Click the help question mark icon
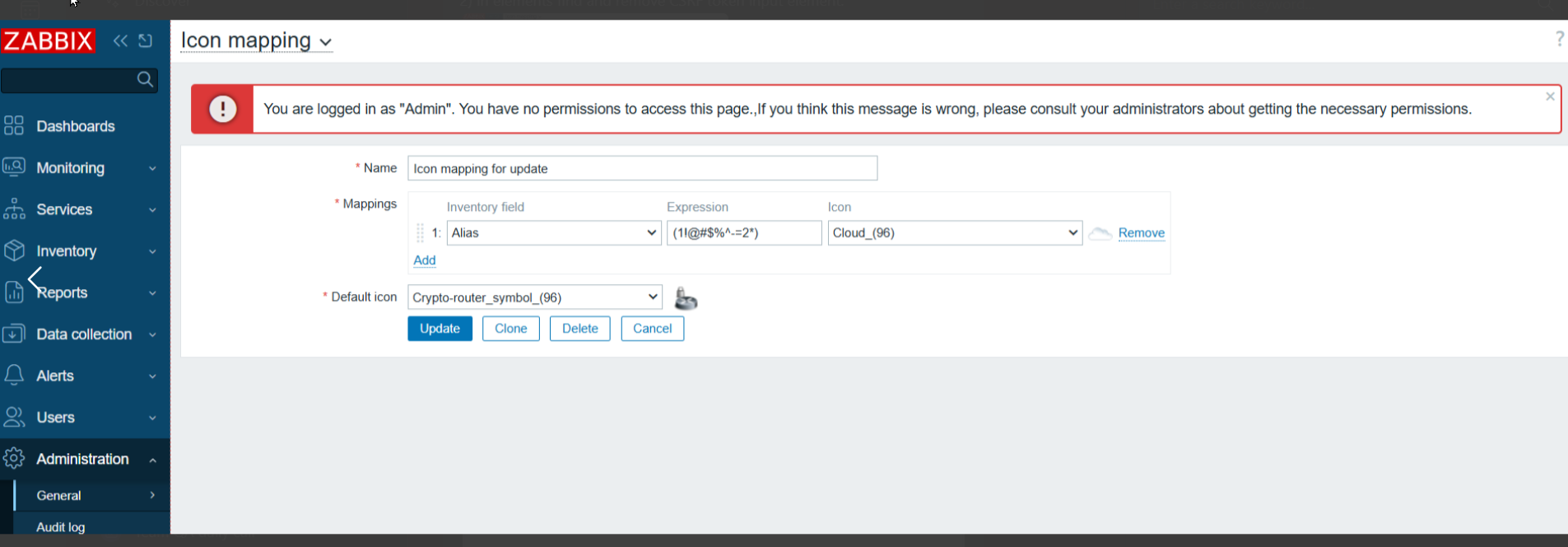 [1559, 39]
